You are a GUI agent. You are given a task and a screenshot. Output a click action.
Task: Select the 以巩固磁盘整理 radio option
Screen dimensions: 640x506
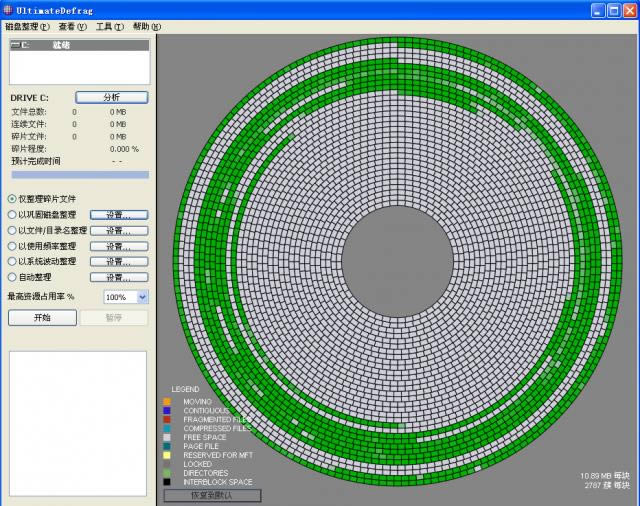pyautogui.click(x=12, y=215)
